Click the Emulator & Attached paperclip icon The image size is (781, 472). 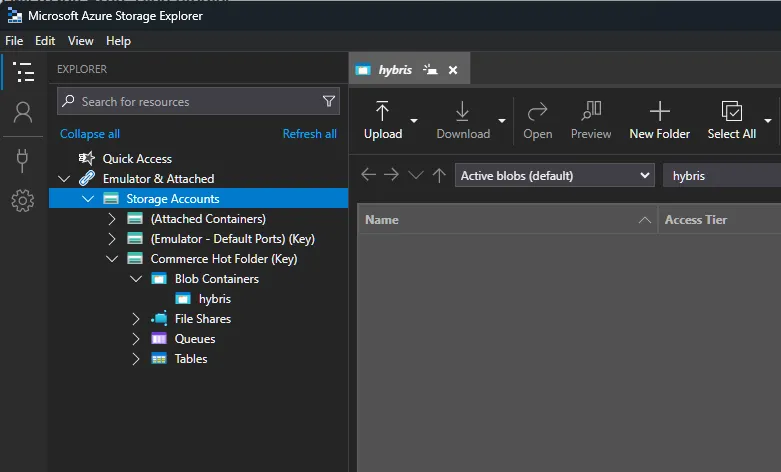pyautogui.click(x=87, y=178)
